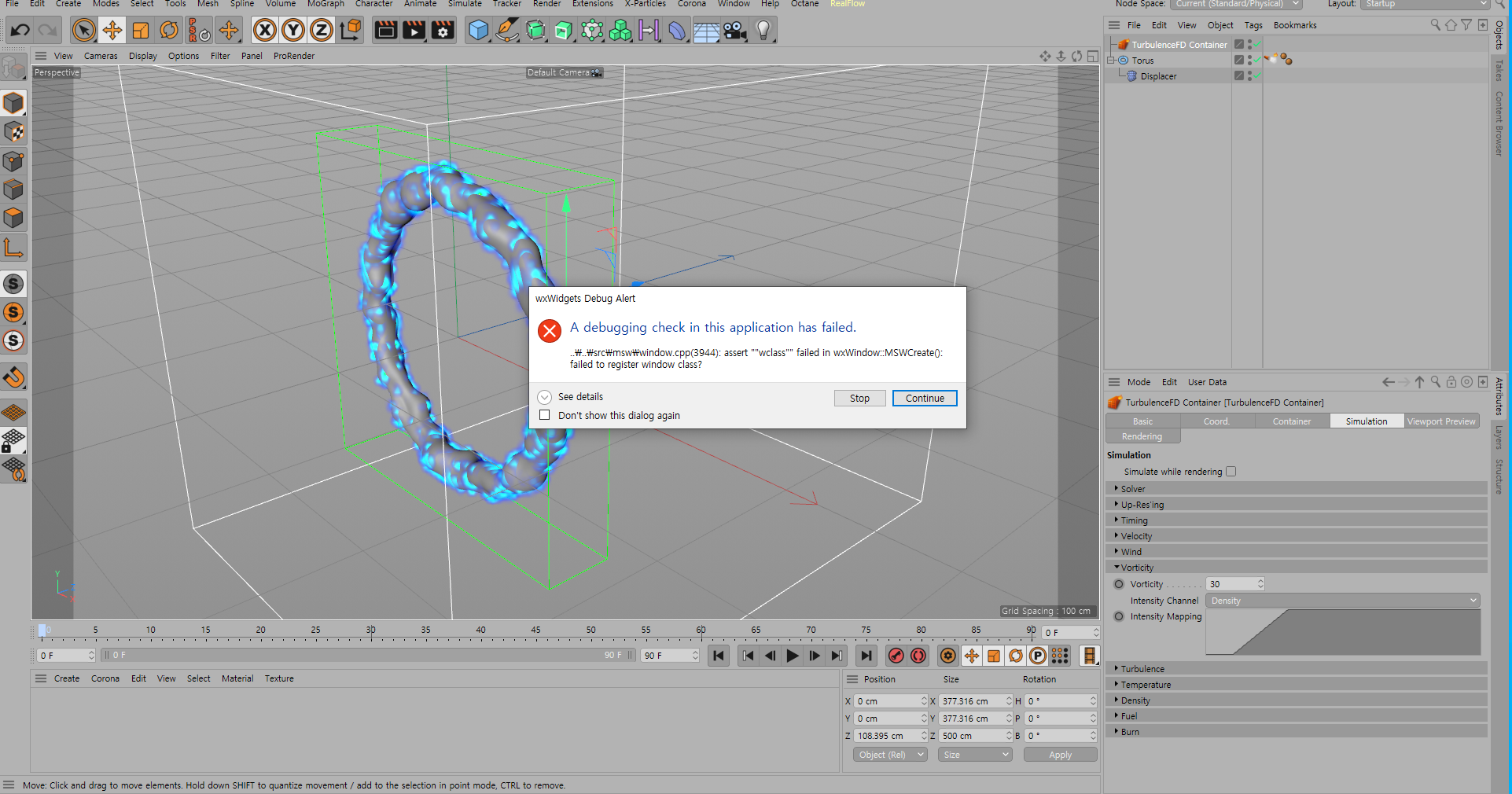
Task: Click the Intensity Mapping curve graph
Action: (1343, 632)
